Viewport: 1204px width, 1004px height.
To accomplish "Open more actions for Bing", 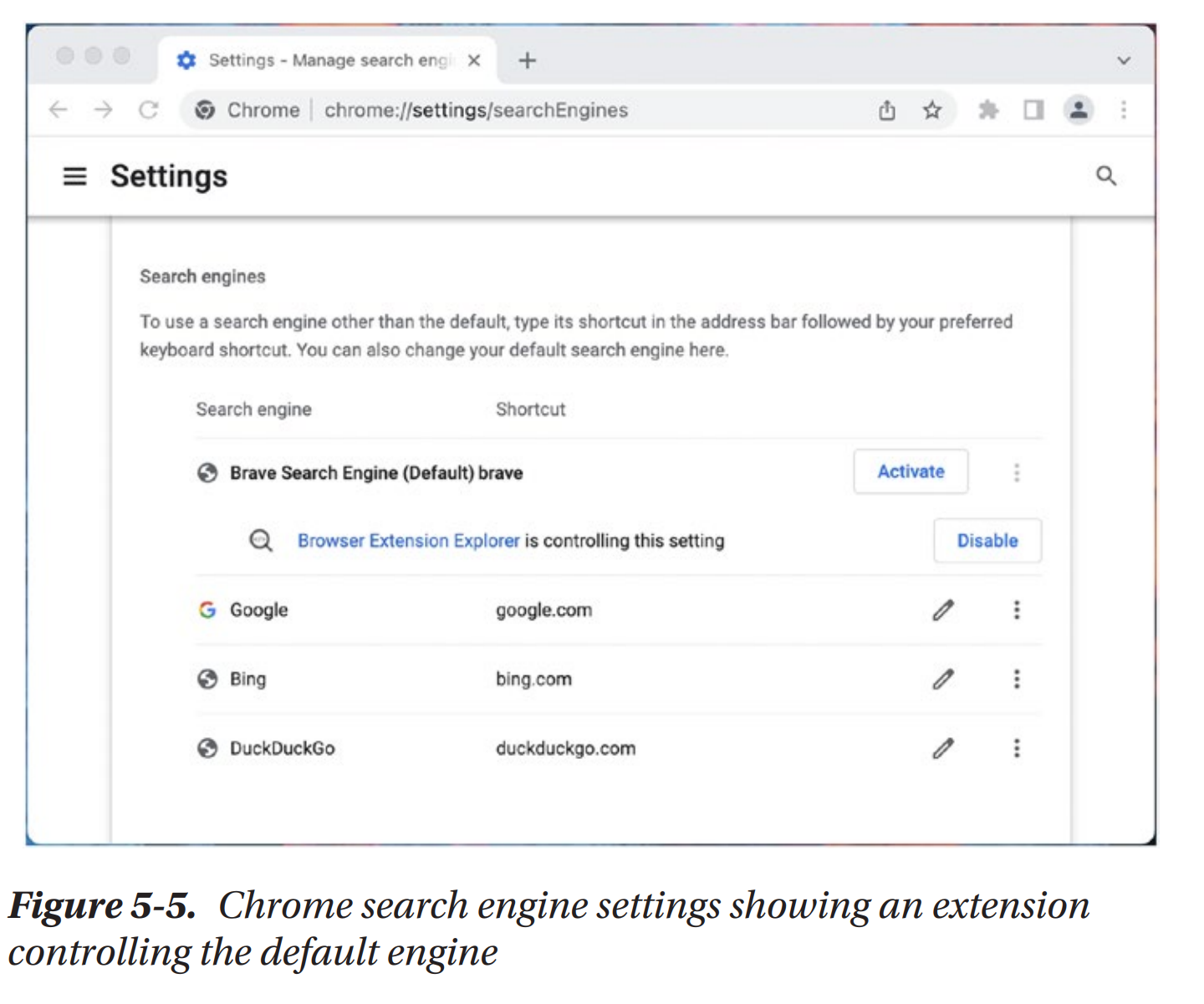I will (x=1017, y=679).
